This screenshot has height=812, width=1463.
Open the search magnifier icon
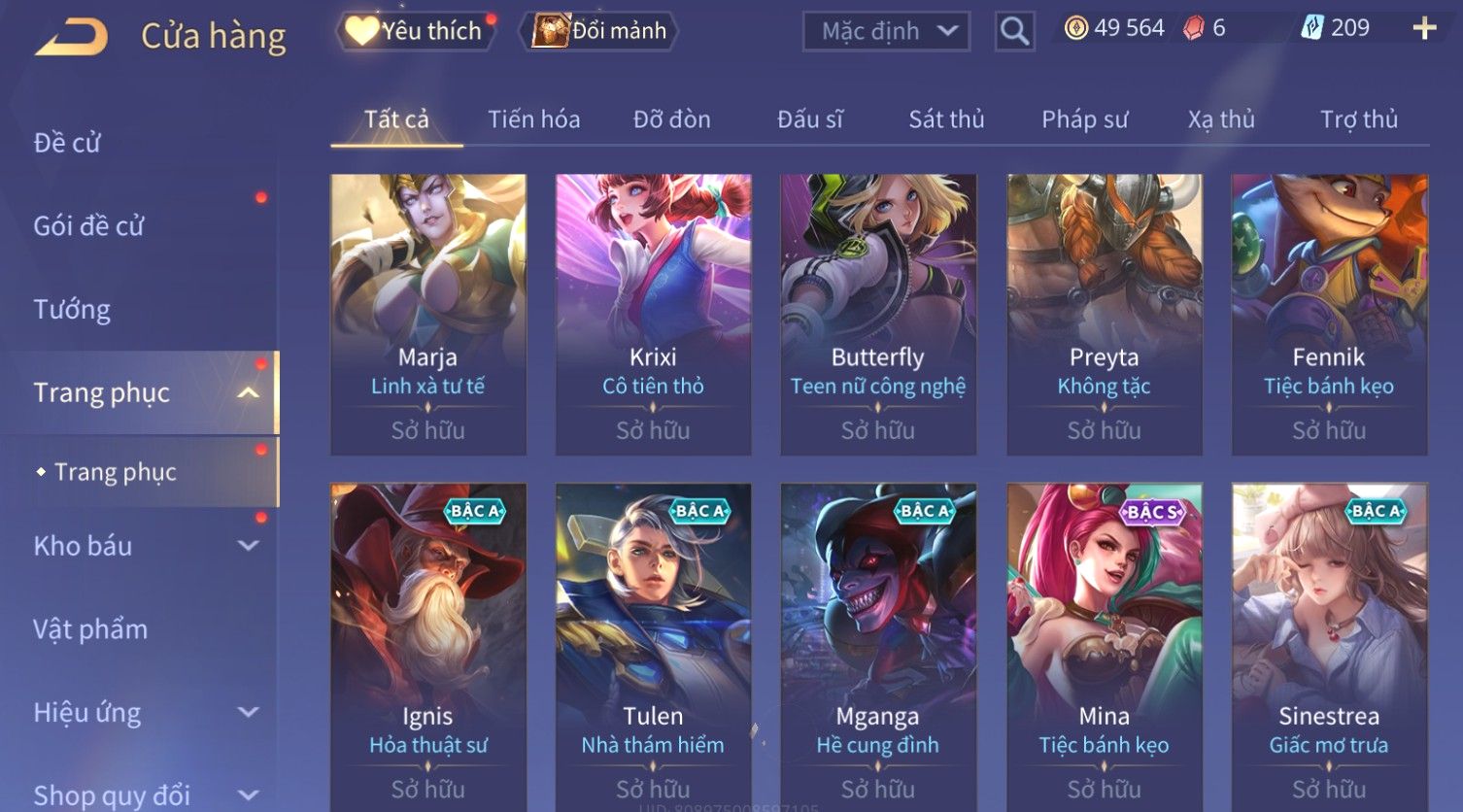pyautogui.click(x=1014, y=31)
